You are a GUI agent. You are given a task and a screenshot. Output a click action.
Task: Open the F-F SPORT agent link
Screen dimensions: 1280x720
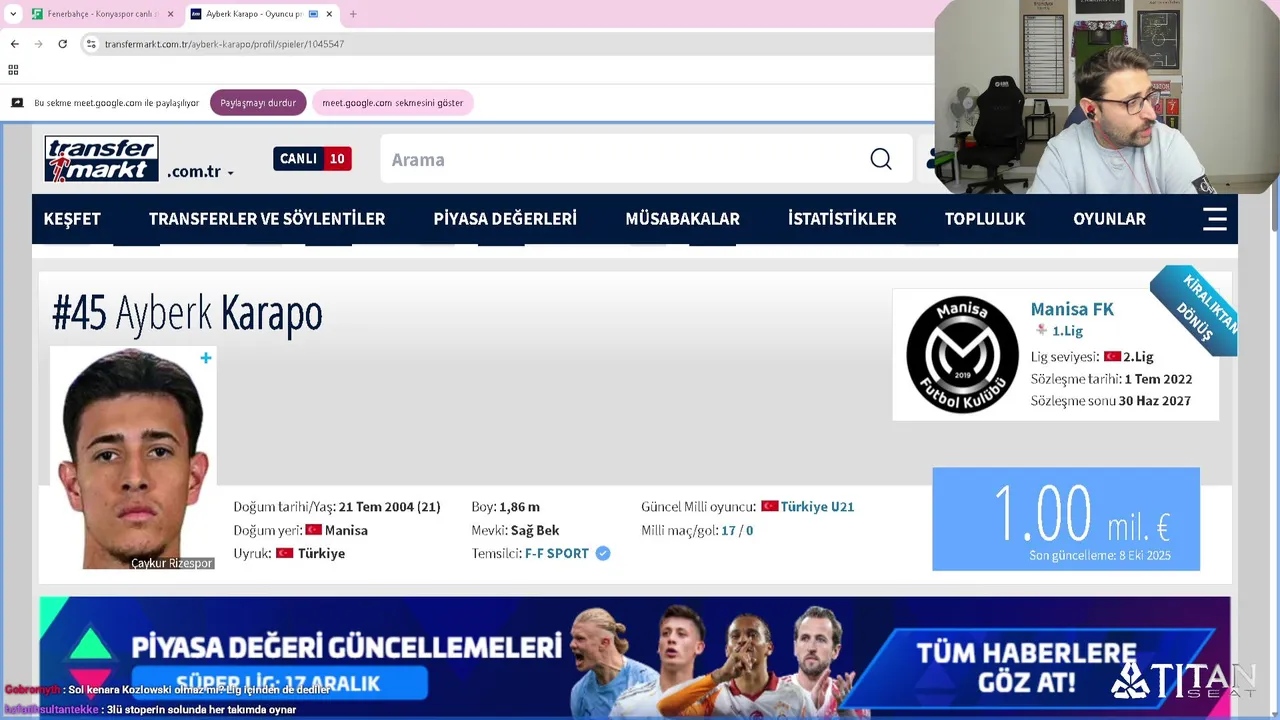point(557,554)
